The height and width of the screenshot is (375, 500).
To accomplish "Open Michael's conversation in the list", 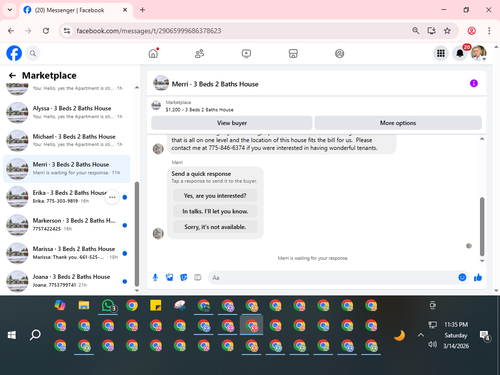I will [67, 140].
